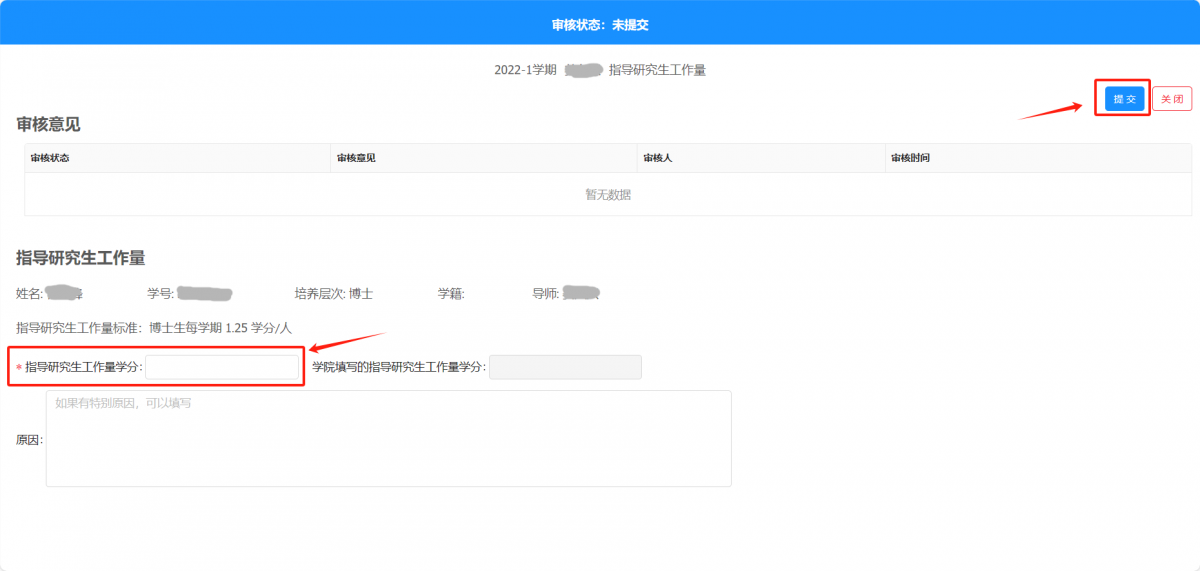Select the 审核状态 column header
The width and height of the screenshot is (1200, 571).
(50, 158)
